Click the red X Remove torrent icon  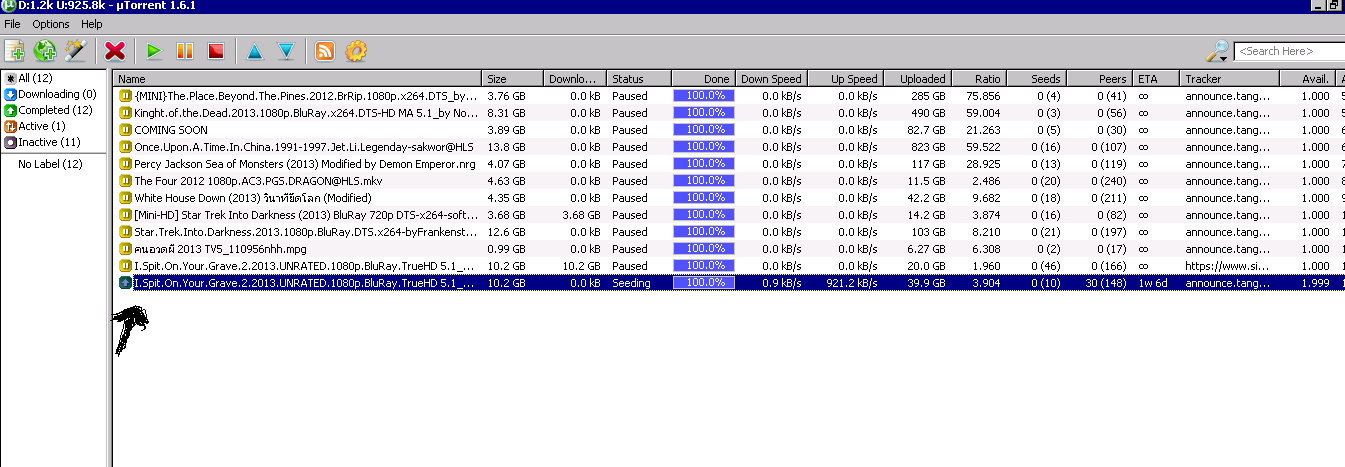(x=115, y=50)
